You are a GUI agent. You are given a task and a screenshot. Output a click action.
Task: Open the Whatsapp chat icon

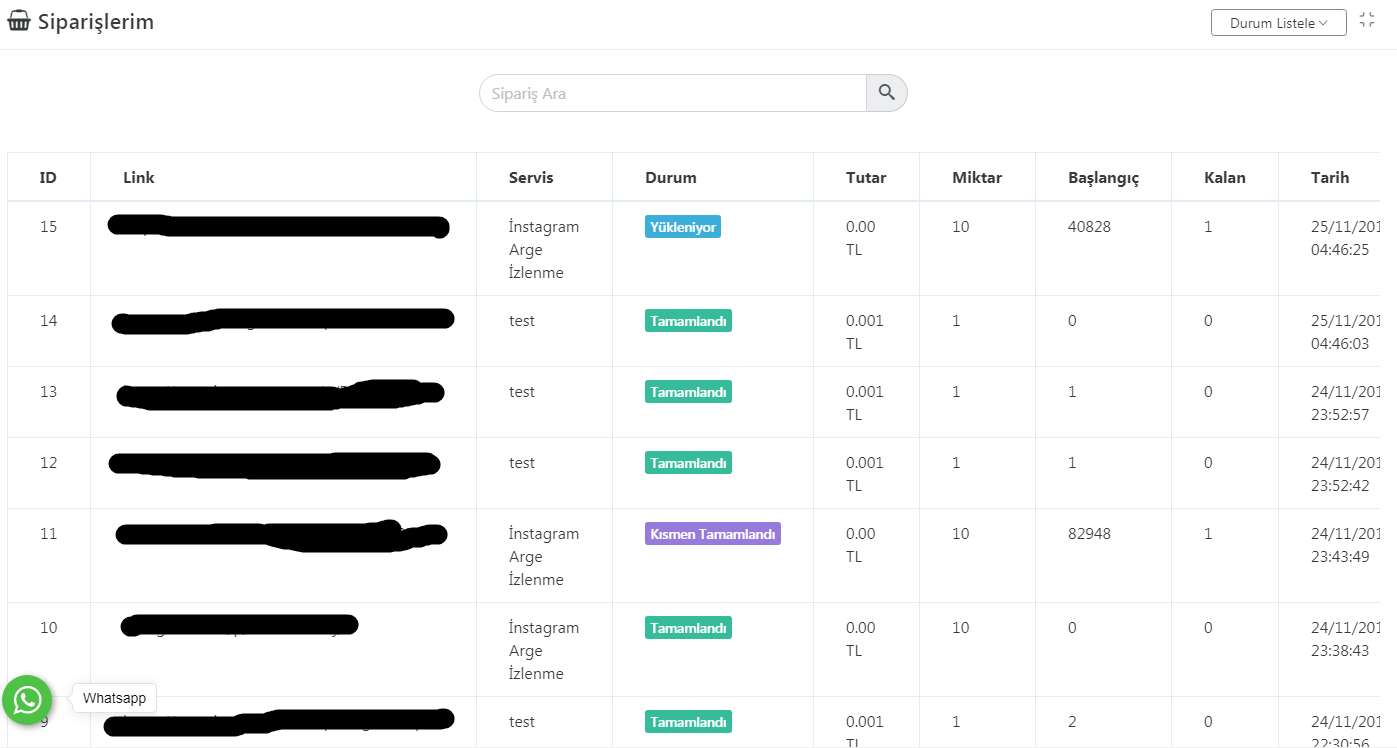click(x=27, y=699)
